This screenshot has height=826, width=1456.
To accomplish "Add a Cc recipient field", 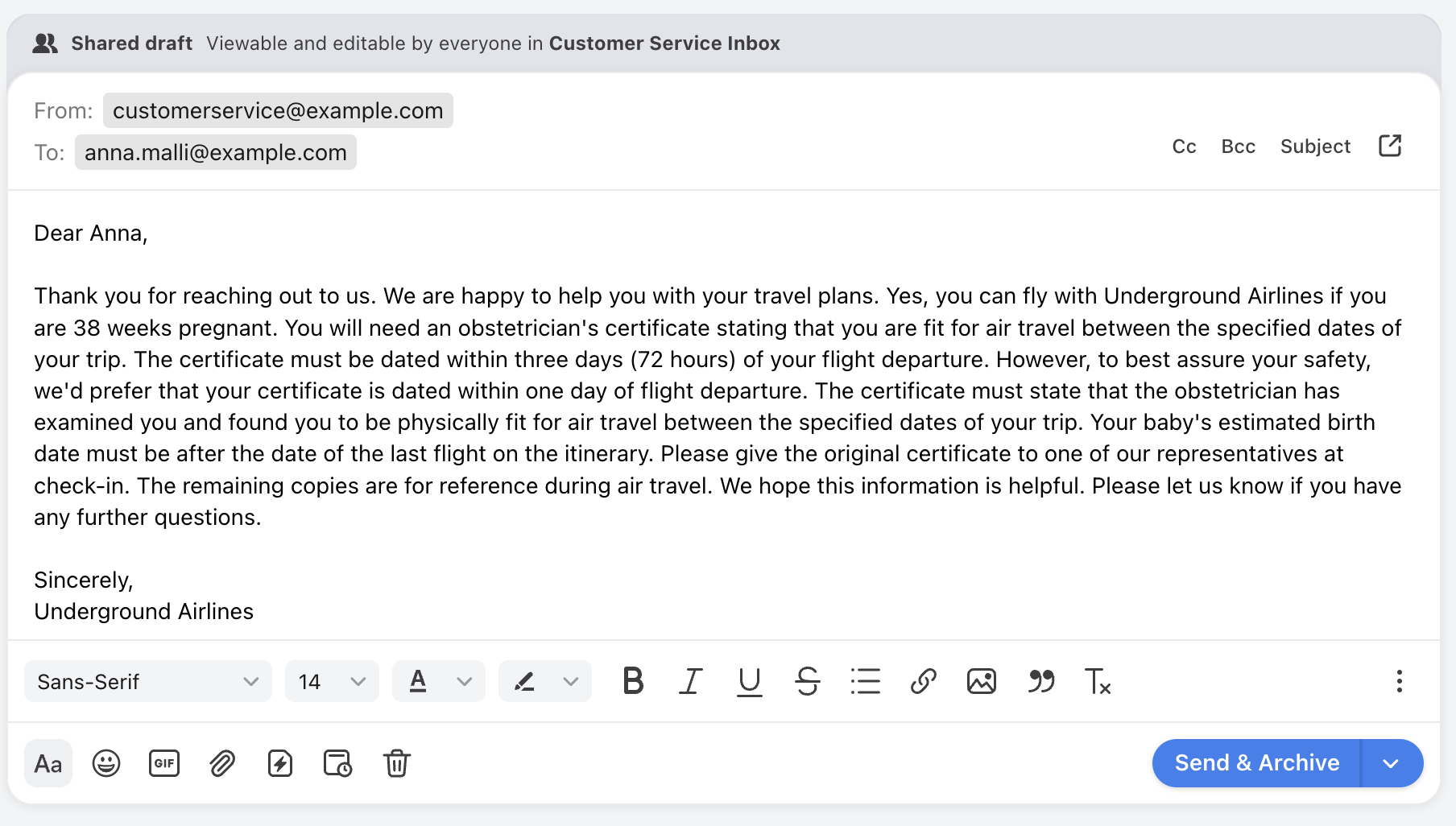I will click(x=1184, y=147).
